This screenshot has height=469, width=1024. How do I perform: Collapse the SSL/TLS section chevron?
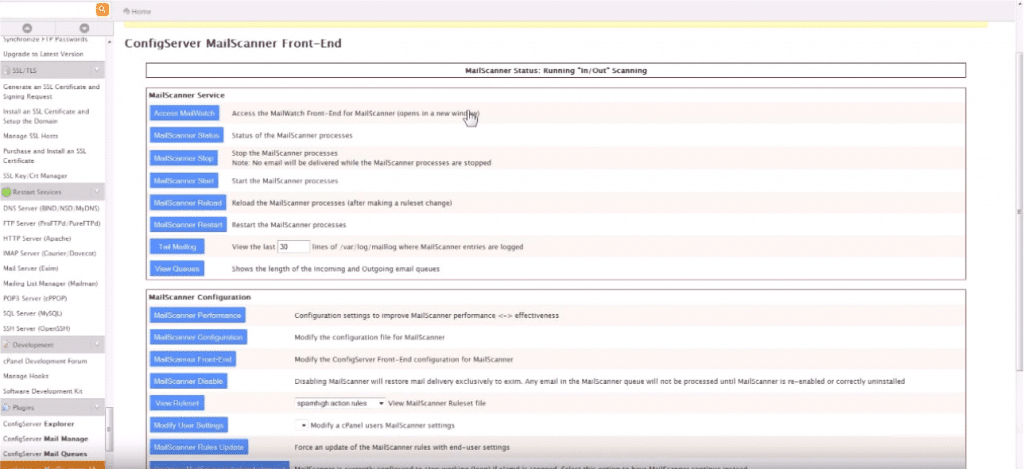97,70
